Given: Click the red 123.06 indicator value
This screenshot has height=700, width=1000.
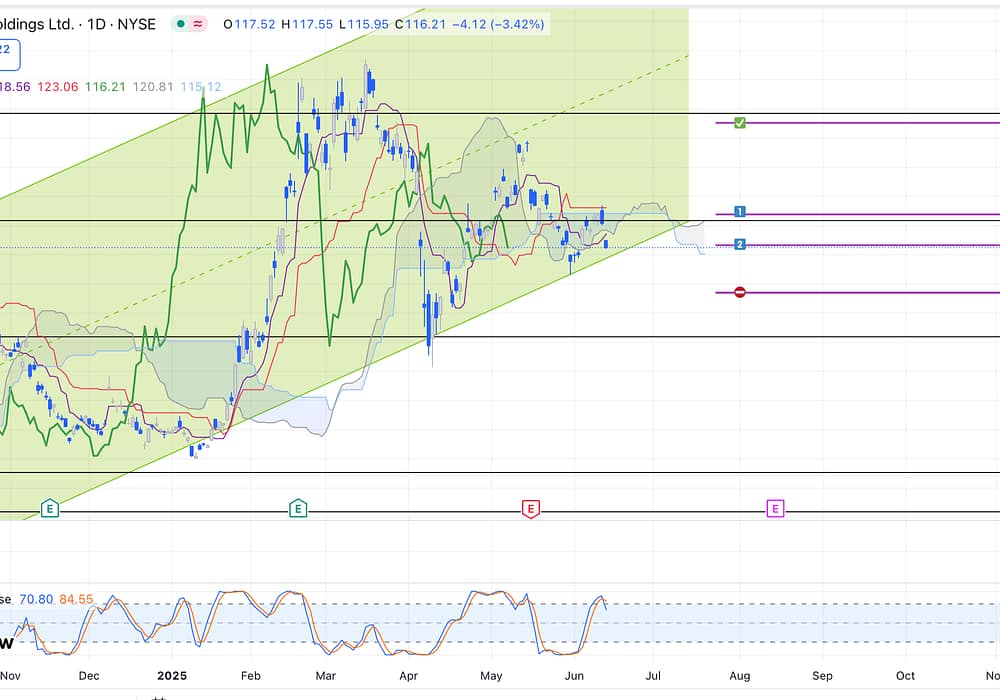Looking at the screenshot, I should pyautogui.click(x=57, y=87).
